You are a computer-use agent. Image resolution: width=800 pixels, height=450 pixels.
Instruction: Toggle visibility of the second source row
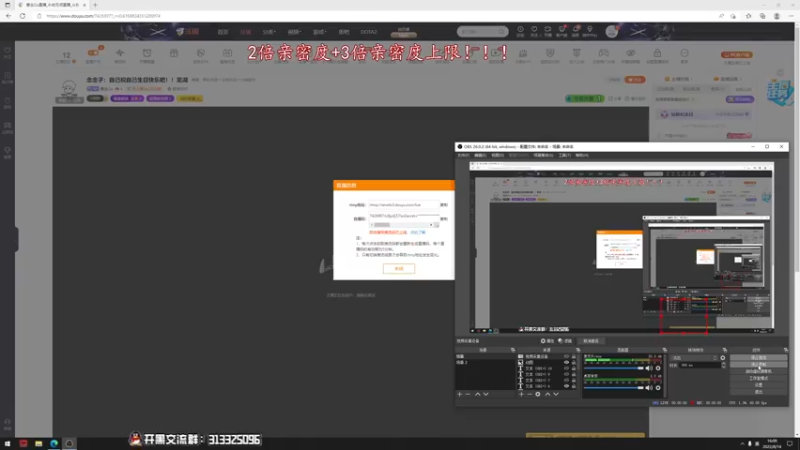tap(566, 362)
